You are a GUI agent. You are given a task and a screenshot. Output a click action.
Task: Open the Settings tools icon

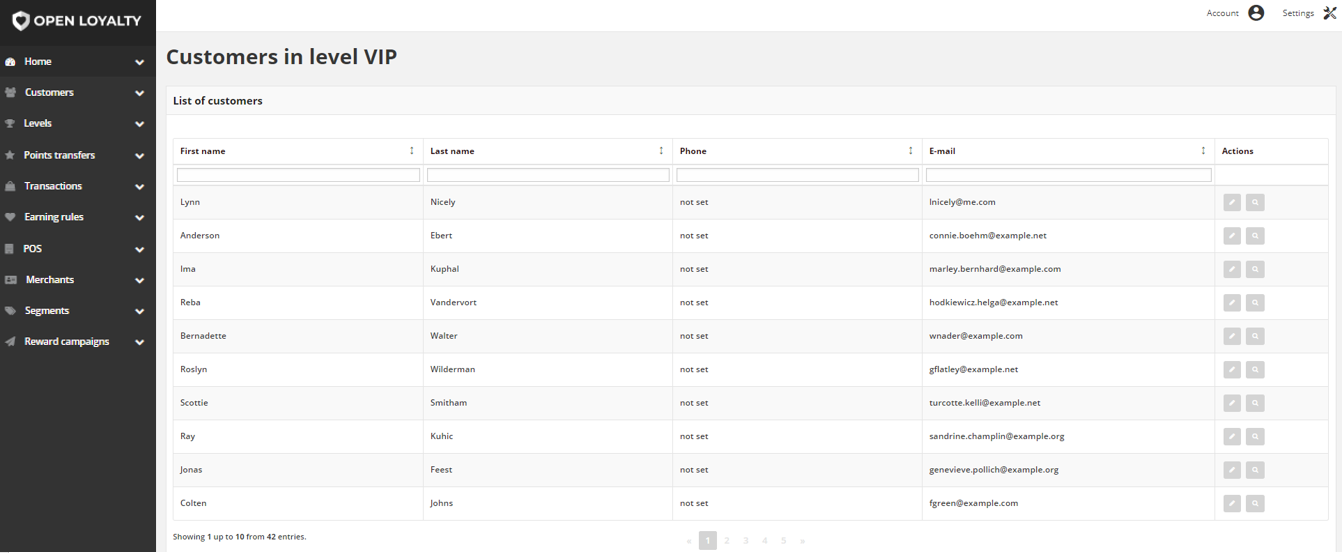point(1330,13)
